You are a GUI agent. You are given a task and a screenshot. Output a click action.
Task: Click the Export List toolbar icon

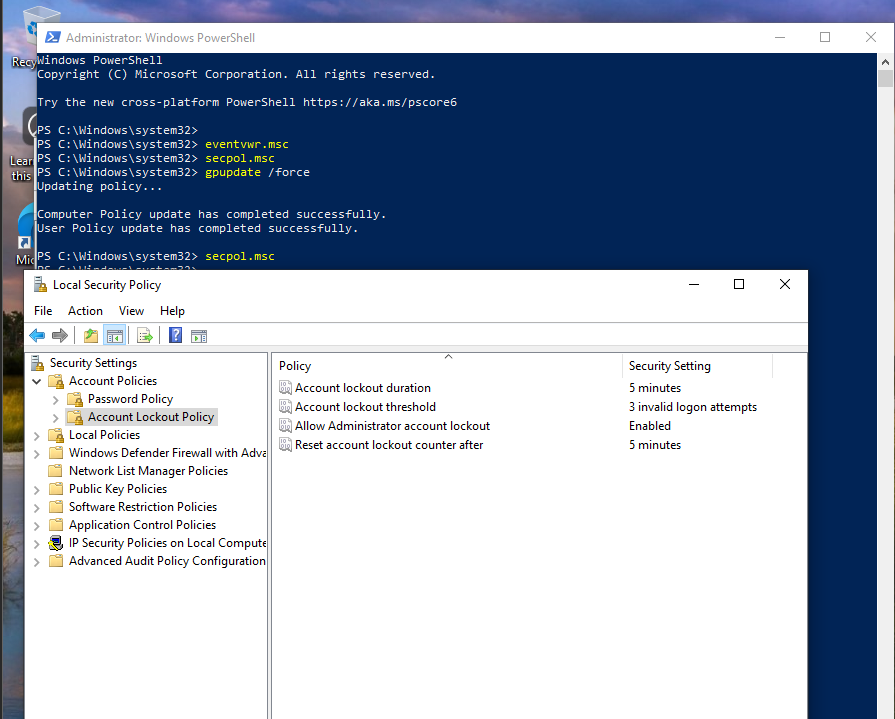145,336
